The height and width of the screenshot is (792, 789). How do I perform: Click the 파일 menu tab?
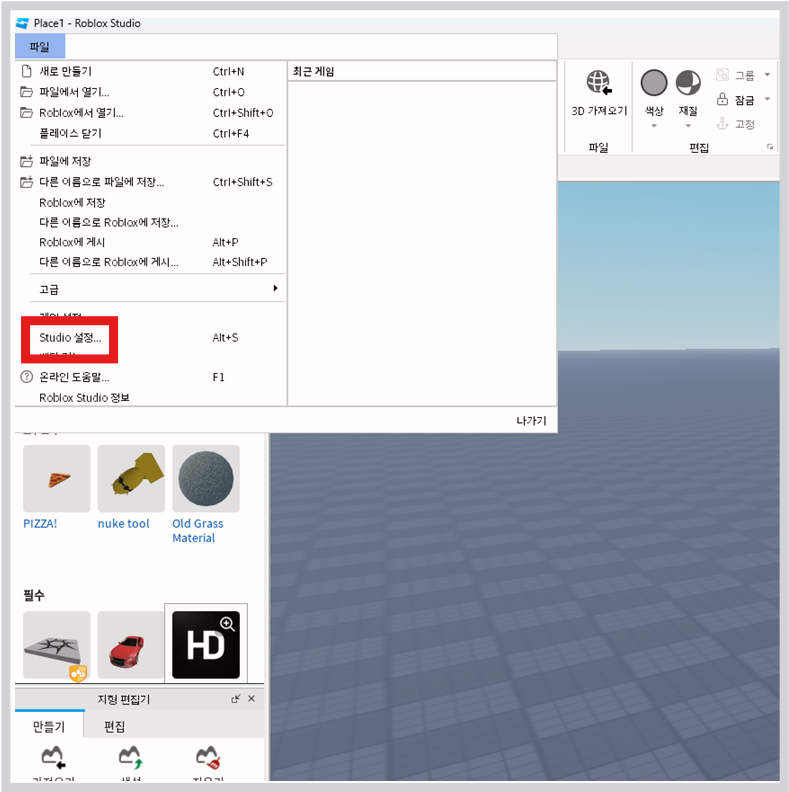(40, 46)
